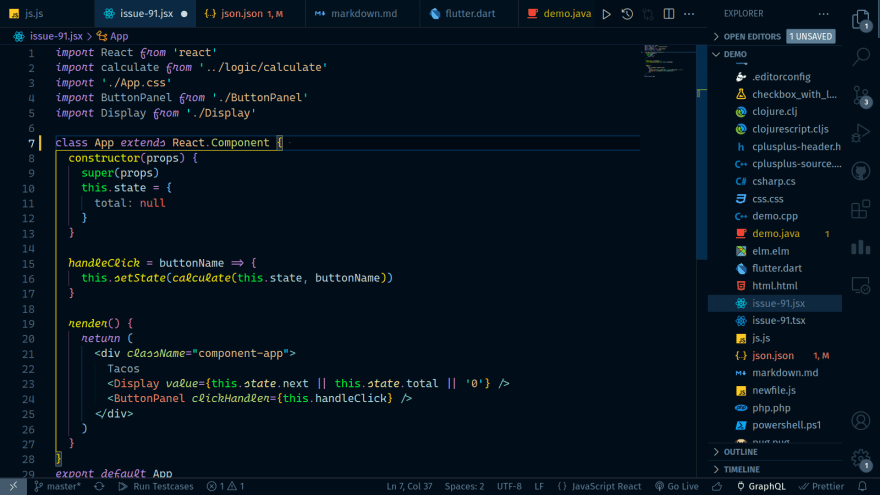The width and height of the screenshot is (880, 495).
Task: Open the Accounts menu icon
Action: [861, 420]
